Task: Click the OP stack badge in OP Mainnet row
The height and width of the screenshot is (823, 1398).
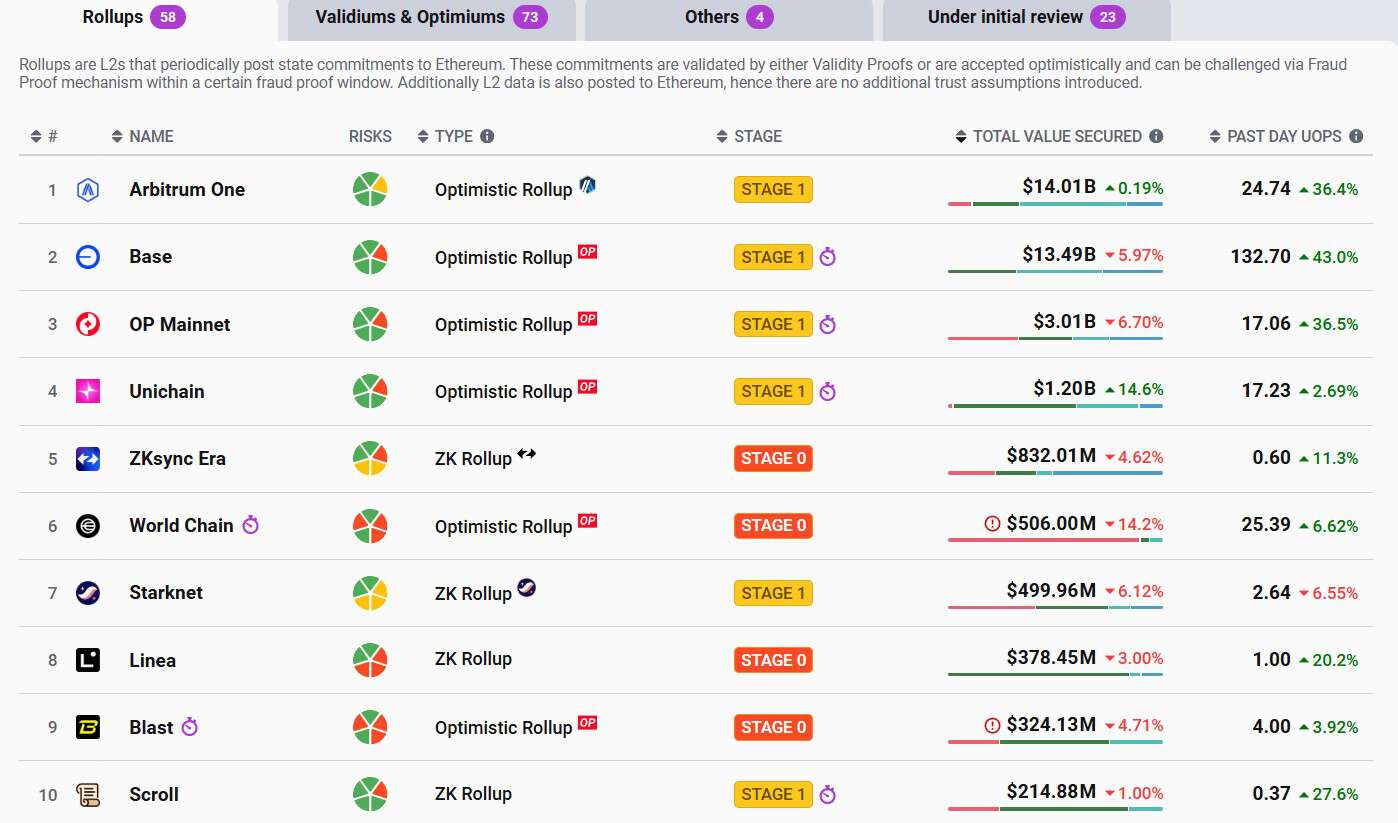Action: click(587, 319)
